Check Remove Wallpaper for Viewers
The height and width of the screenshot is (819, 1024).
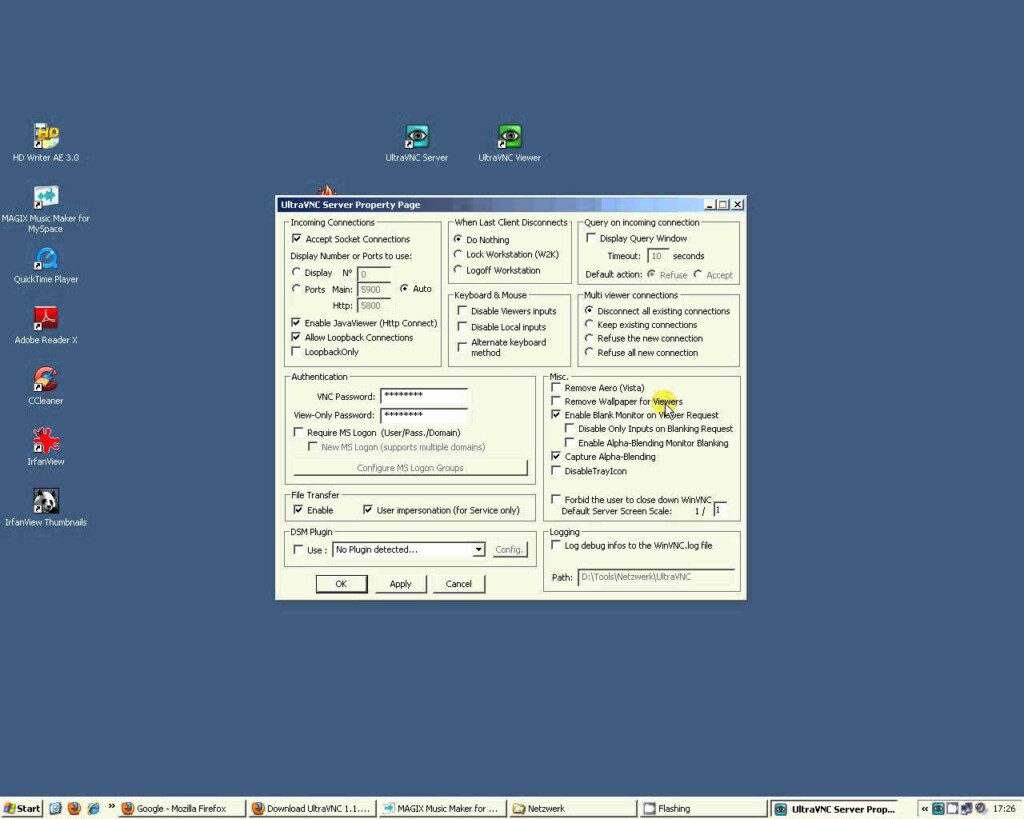[x=556, y=401]
